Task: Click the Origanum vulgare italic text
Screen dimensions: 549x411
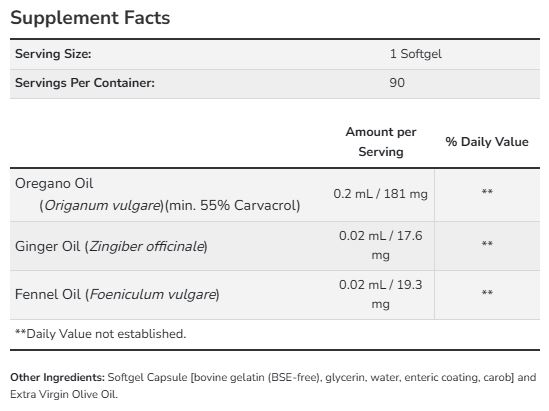Action: 102,206
